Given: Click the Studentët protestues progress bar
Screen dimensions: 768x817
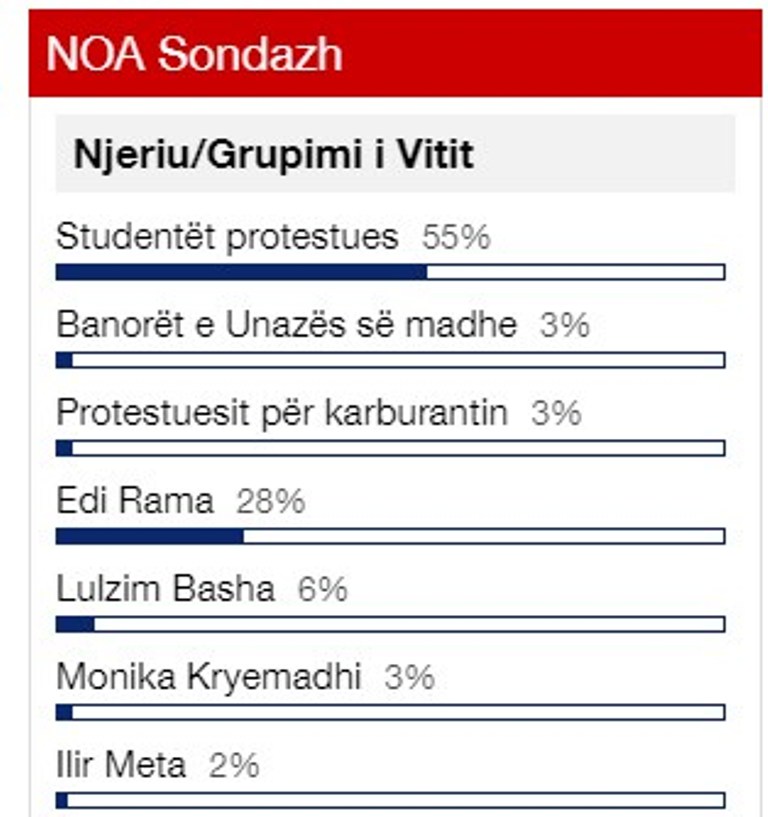Looking at the screenshot, I should coord(390,272).
